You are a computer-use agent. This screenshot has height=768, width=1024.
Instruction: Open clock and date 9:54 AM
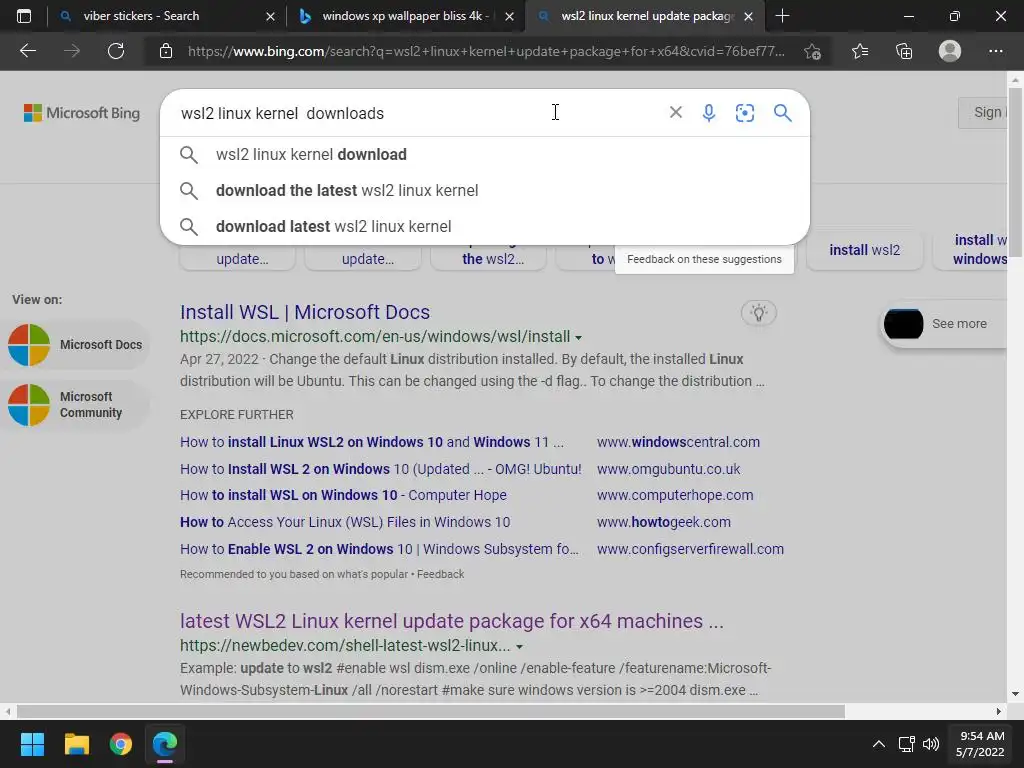[x=980, y=744]
